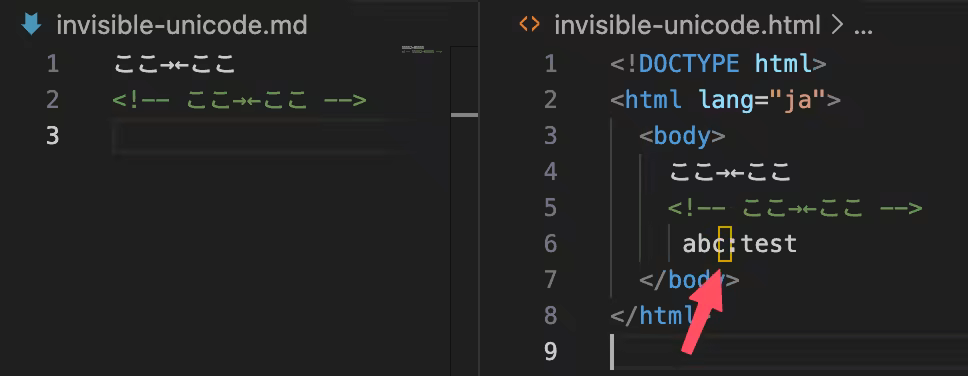Click the closing </body> tag on line 7

(x=689, y=280)
